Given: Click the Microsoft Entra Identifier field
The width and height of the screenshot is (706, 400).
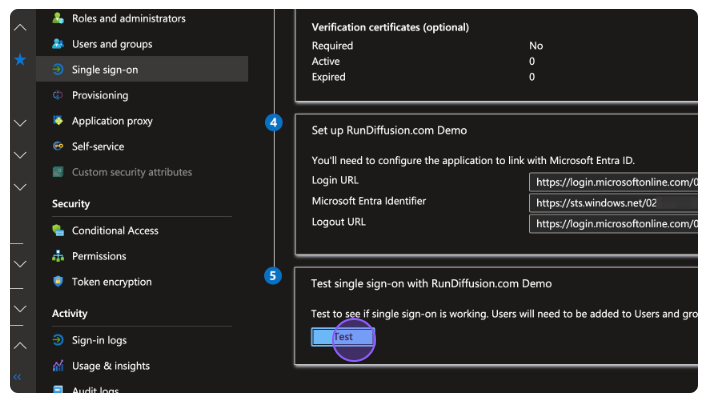Looking at the screenshot, I should [x=613, y=203].
